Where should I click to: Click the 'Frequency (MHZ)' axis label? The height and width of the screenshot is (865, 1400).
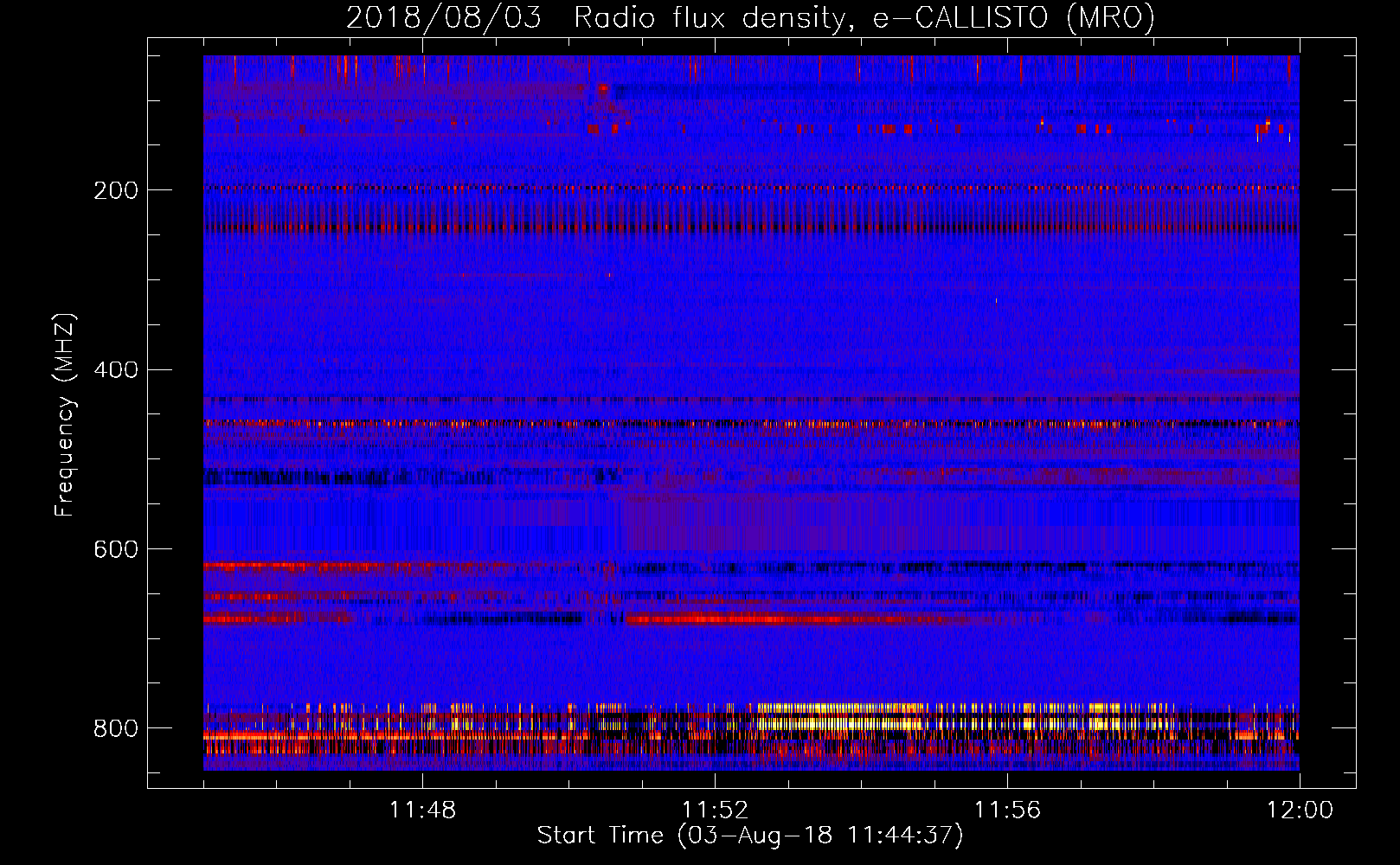(65, 414)
